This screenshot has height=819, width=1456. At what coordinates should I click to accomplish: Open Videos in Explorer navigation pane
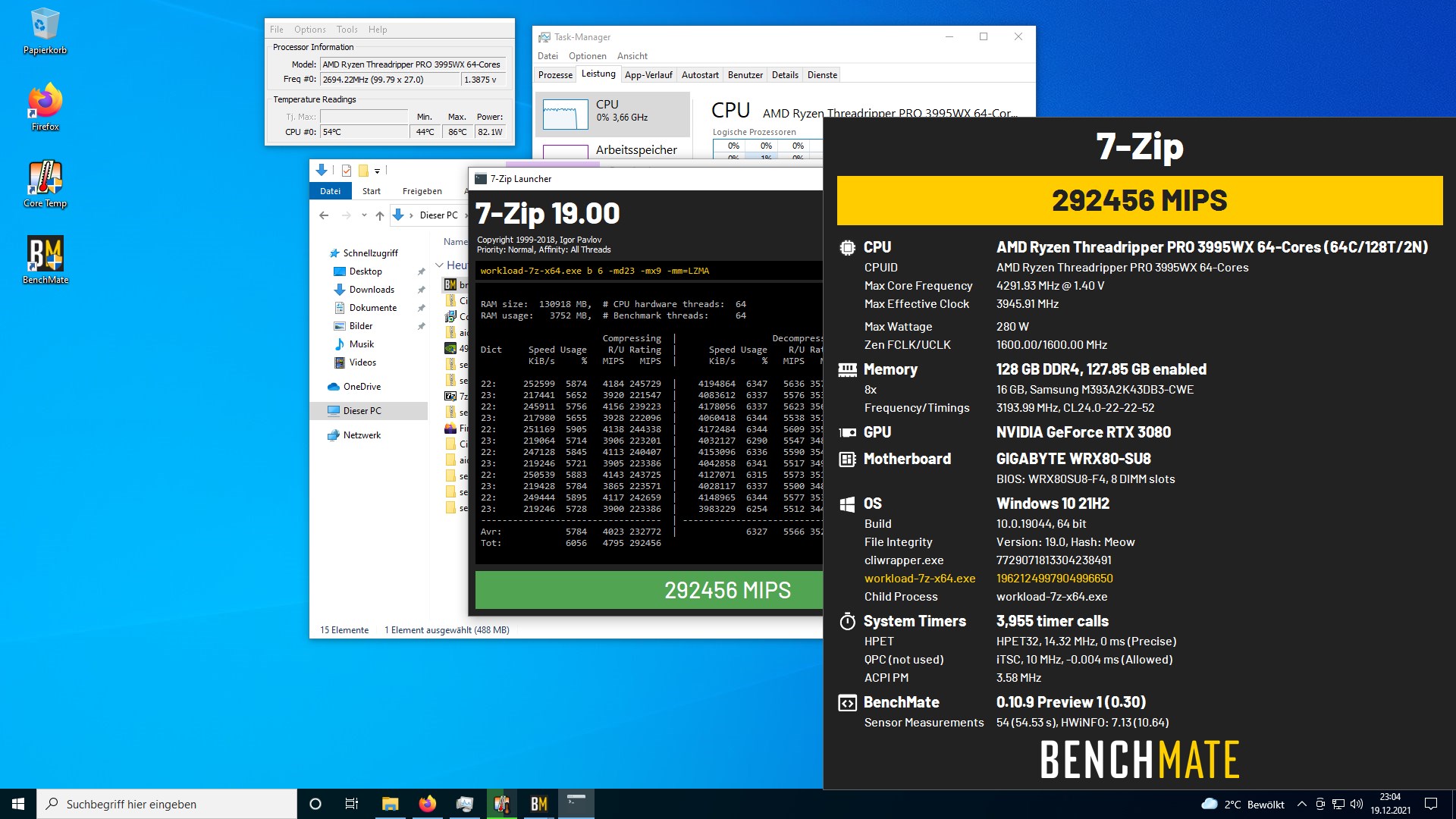[362, 362]
